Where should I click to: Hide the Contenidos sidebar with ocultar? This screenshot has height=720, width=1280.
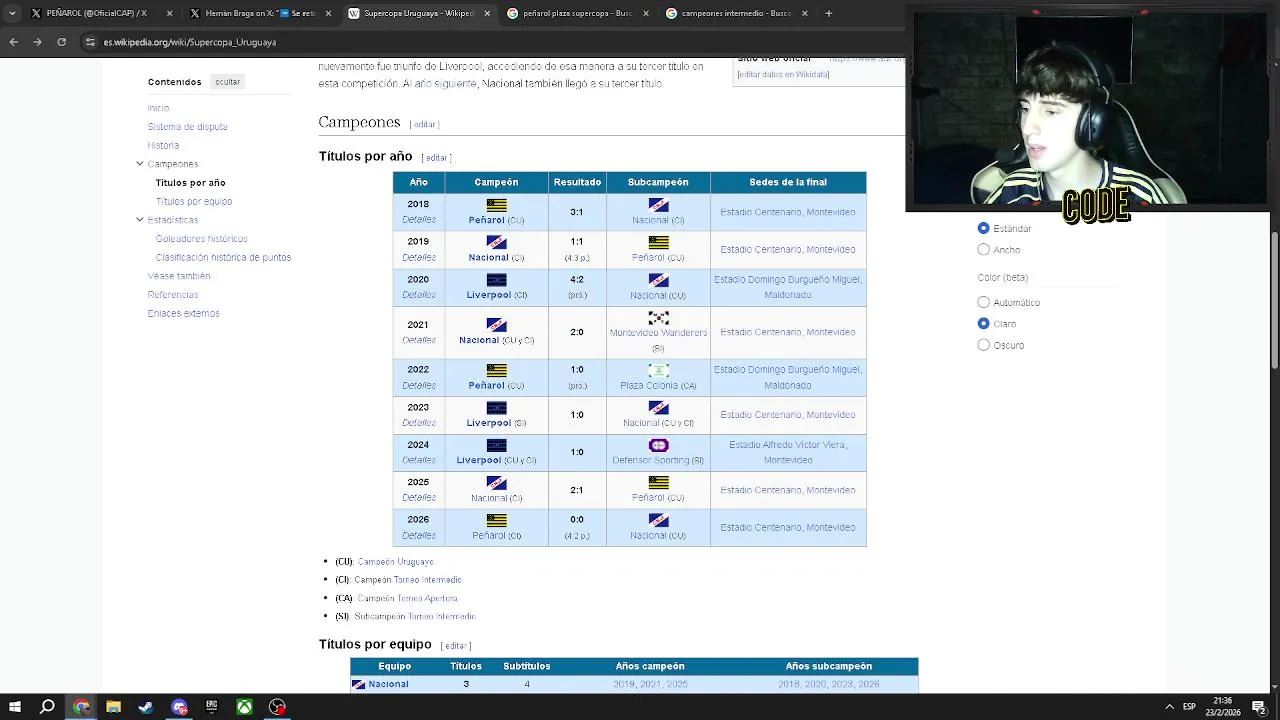point(227,82)
